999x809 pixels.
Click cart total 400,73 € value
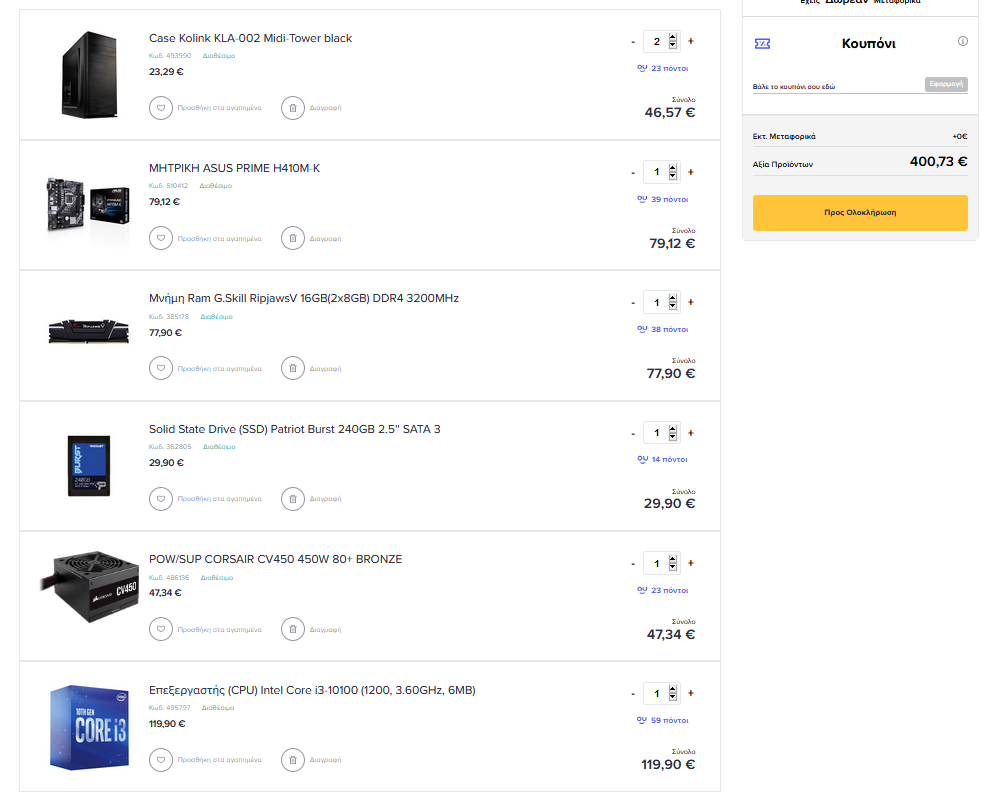tap(938, 162)
